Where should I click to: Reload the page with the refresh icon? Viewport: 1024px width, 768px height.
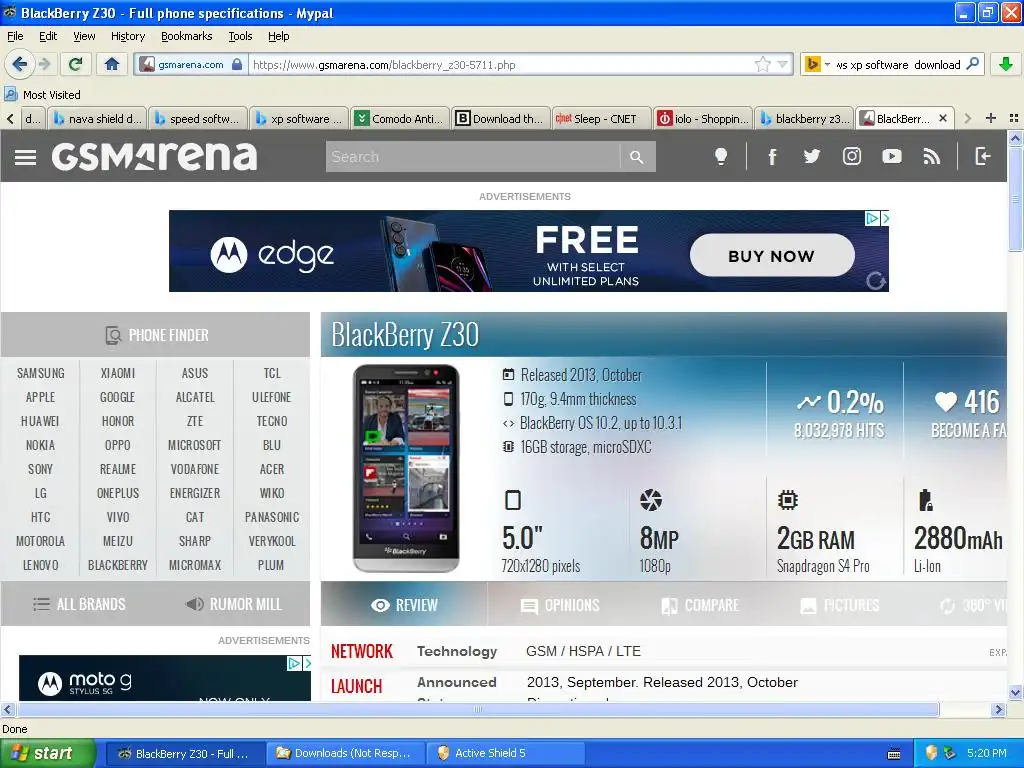point(75,64)
